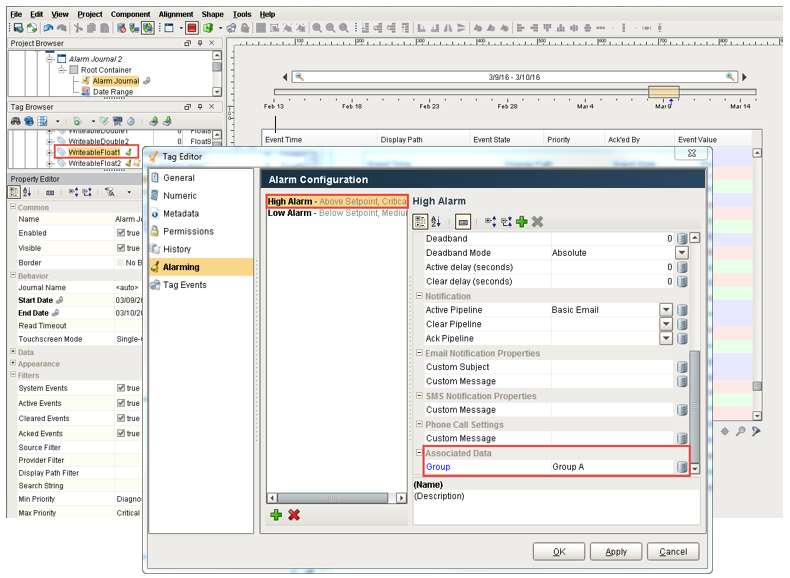The height and width of the screenshot is (578, 790).
Task: Click the binding icon next to Clear delay
Action: click(x=682, y=281)
